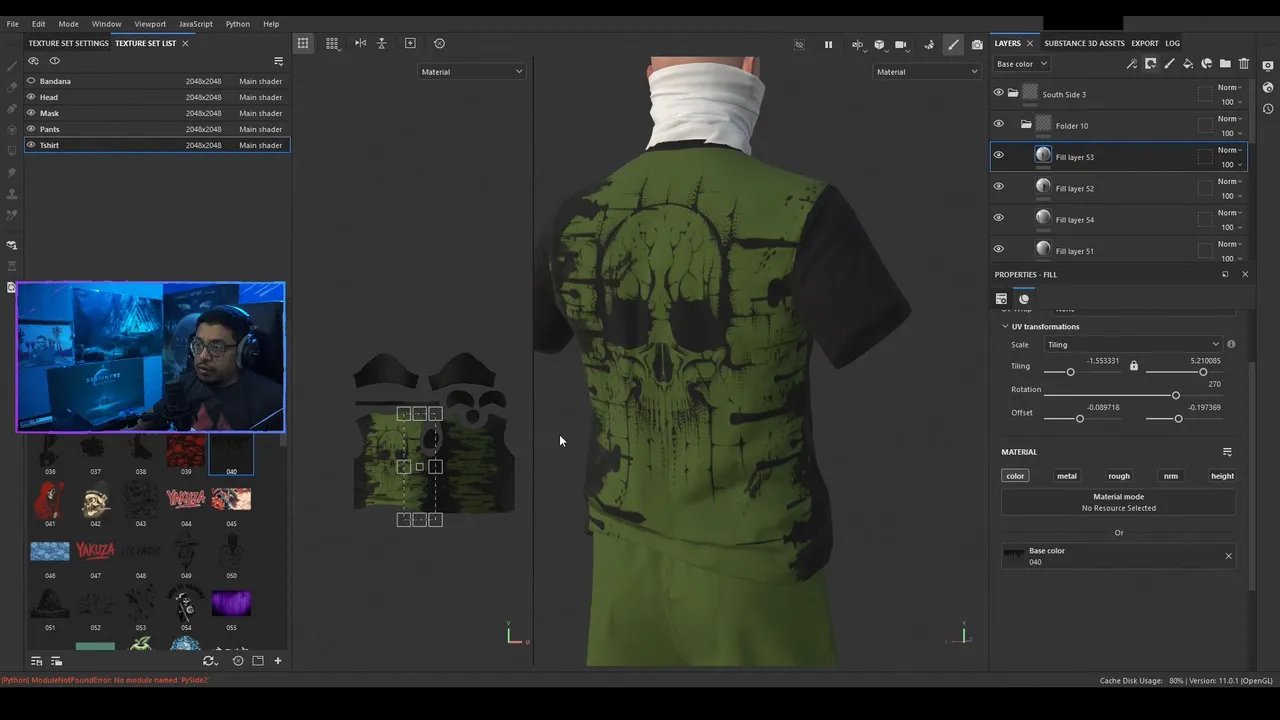Switch to 3D/2D split viewport layout
Screen dimensions: 1280x720
pyautogui.click(x=302, y=43)
